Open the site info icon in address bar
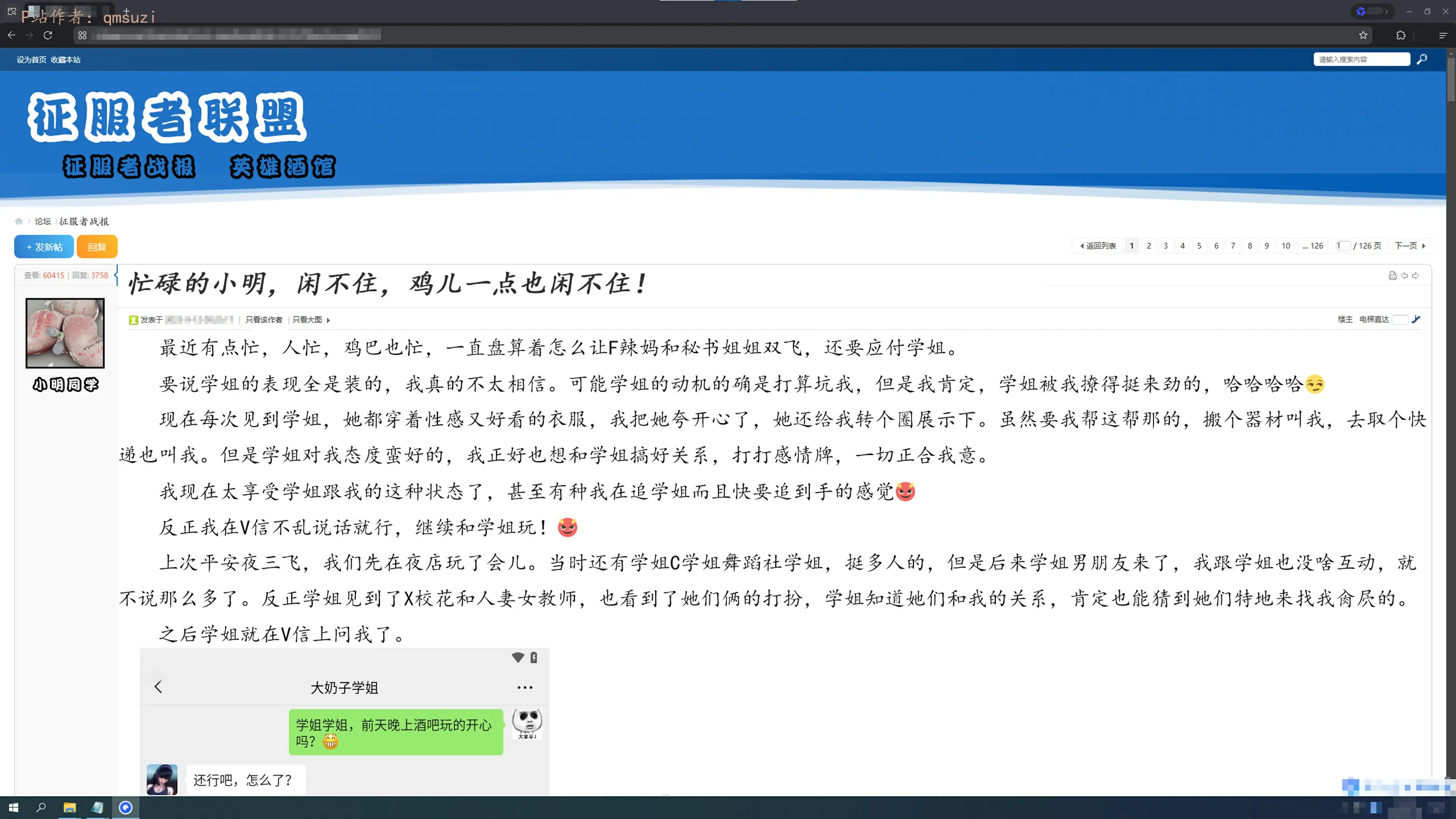Screen dimensions: 1456x819 point(83,35)
